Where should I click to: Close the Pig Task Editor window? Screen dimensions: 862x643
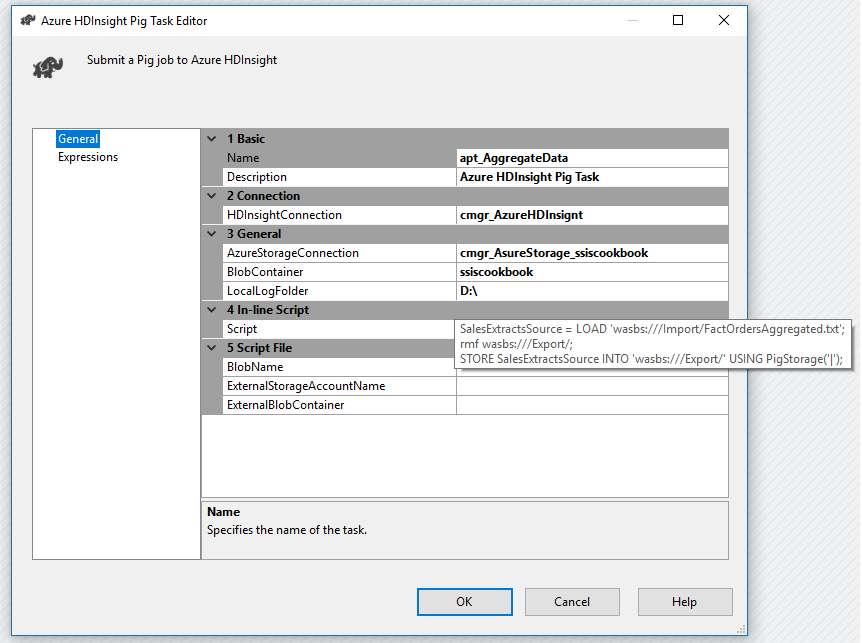(x=723, y=20)
